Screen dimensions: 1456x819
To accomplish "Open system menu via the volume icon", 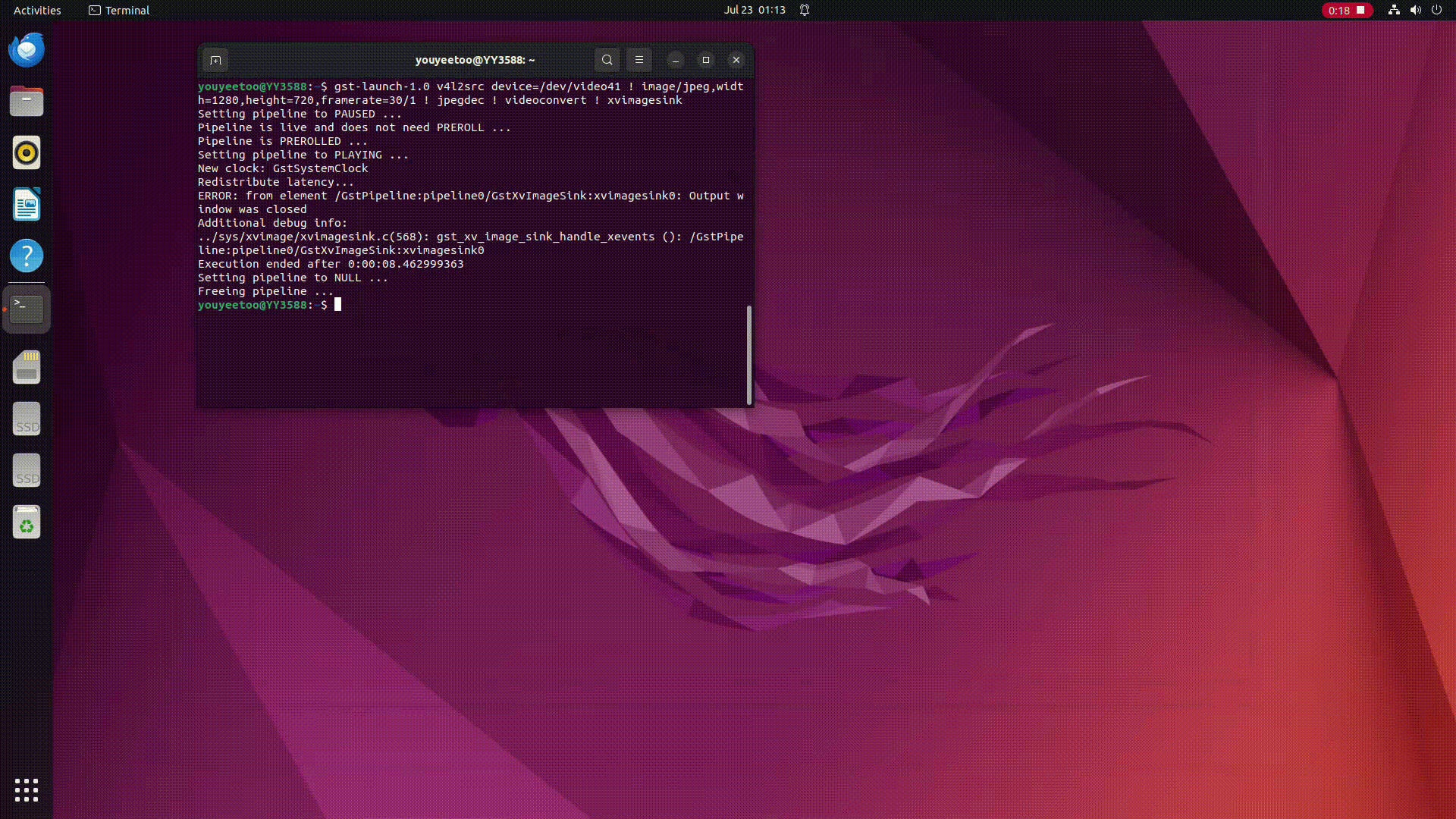I will [1415, 11].
